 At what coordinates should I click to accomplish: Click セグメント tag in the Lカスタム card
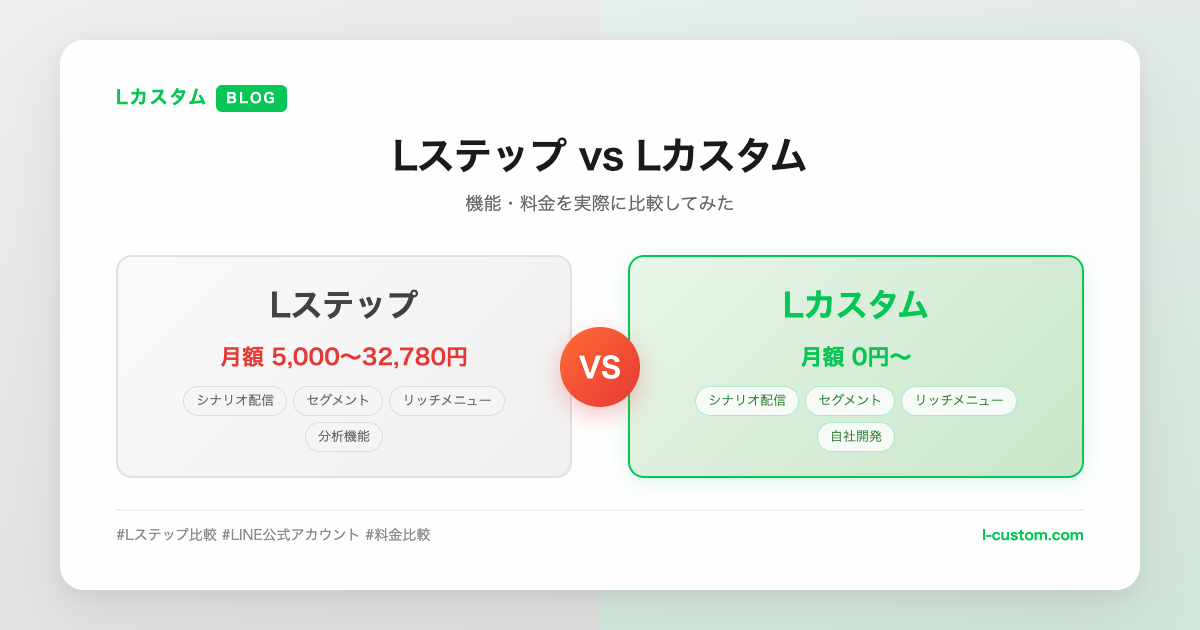pyautogui.click(x=850, y=401)
